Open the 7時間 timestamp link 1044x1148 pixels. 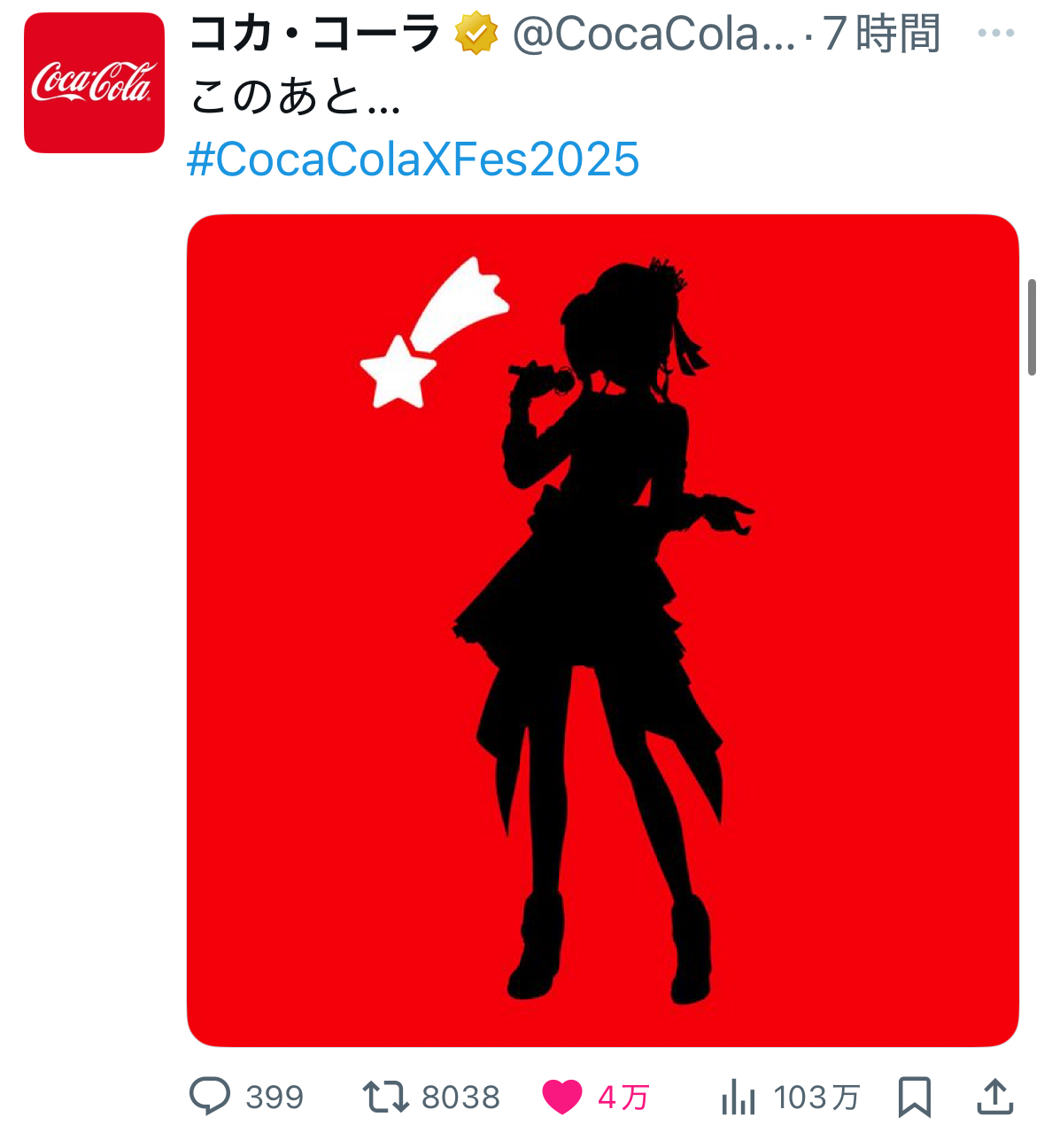pyautogui.click(x=881, y=34)
